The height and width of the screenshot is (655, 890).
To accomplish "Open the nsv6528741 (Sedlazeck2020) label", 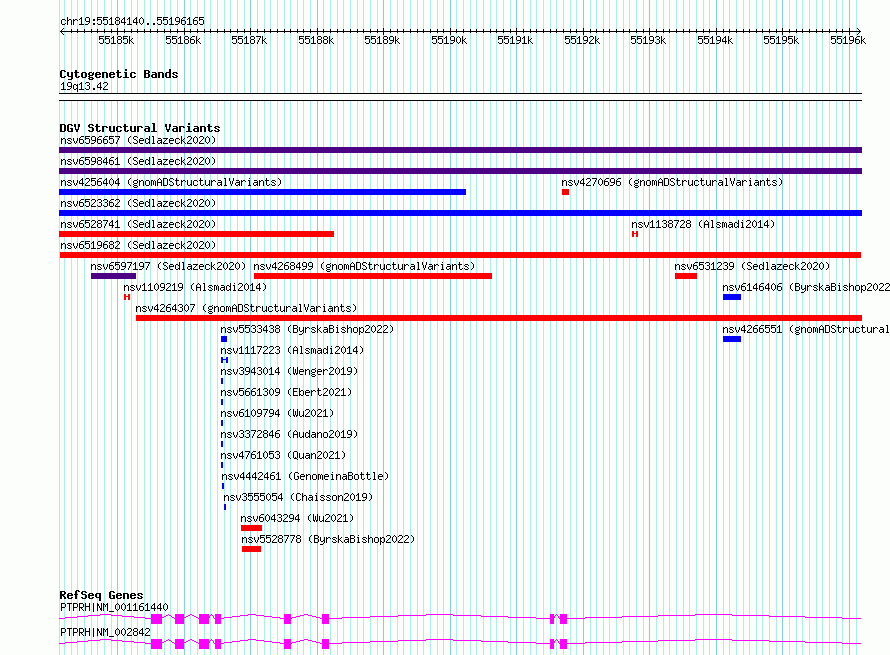I will point(138,224).
